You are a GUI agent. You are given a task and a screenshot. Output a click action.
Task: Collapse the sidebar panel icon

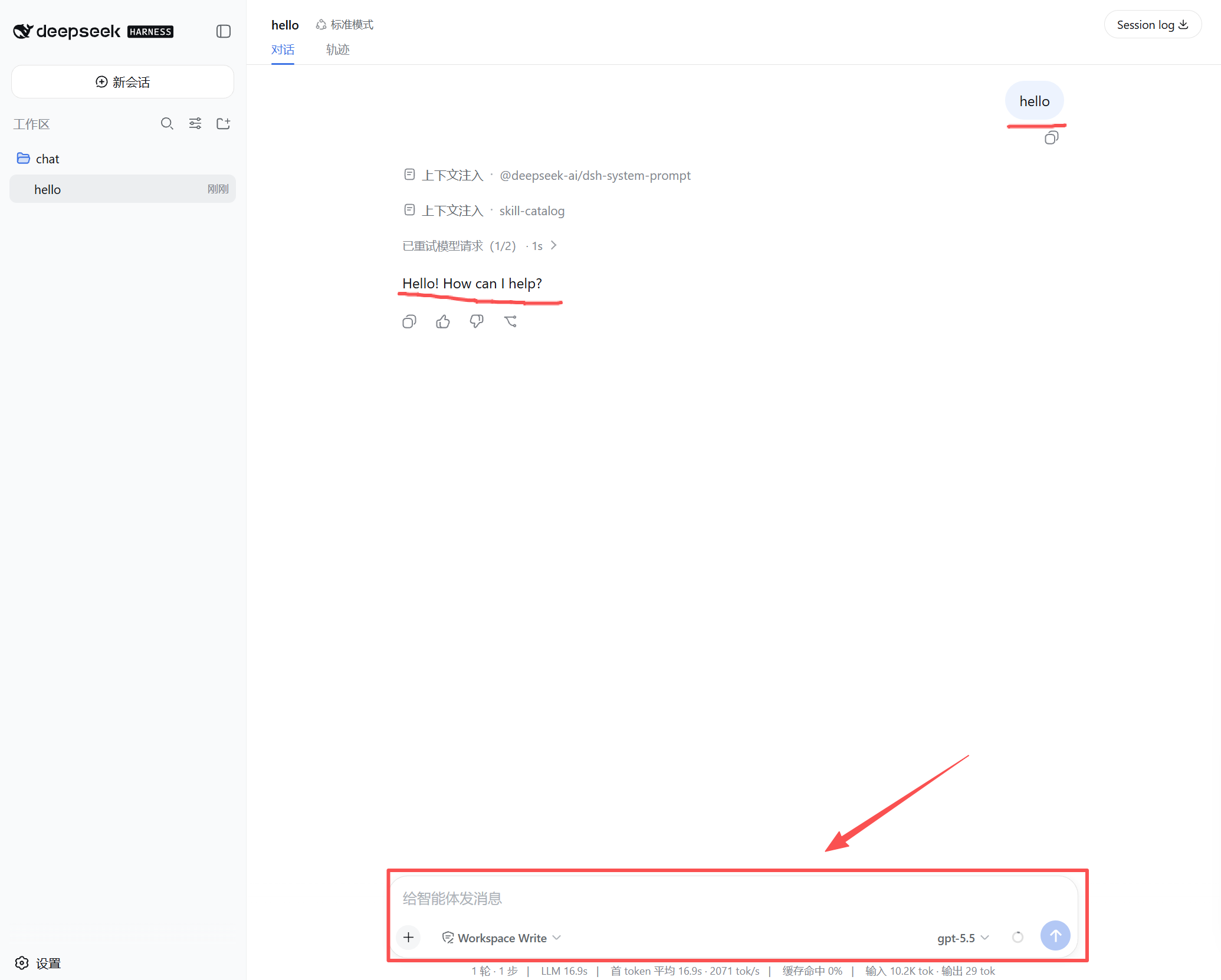[224, 31]
